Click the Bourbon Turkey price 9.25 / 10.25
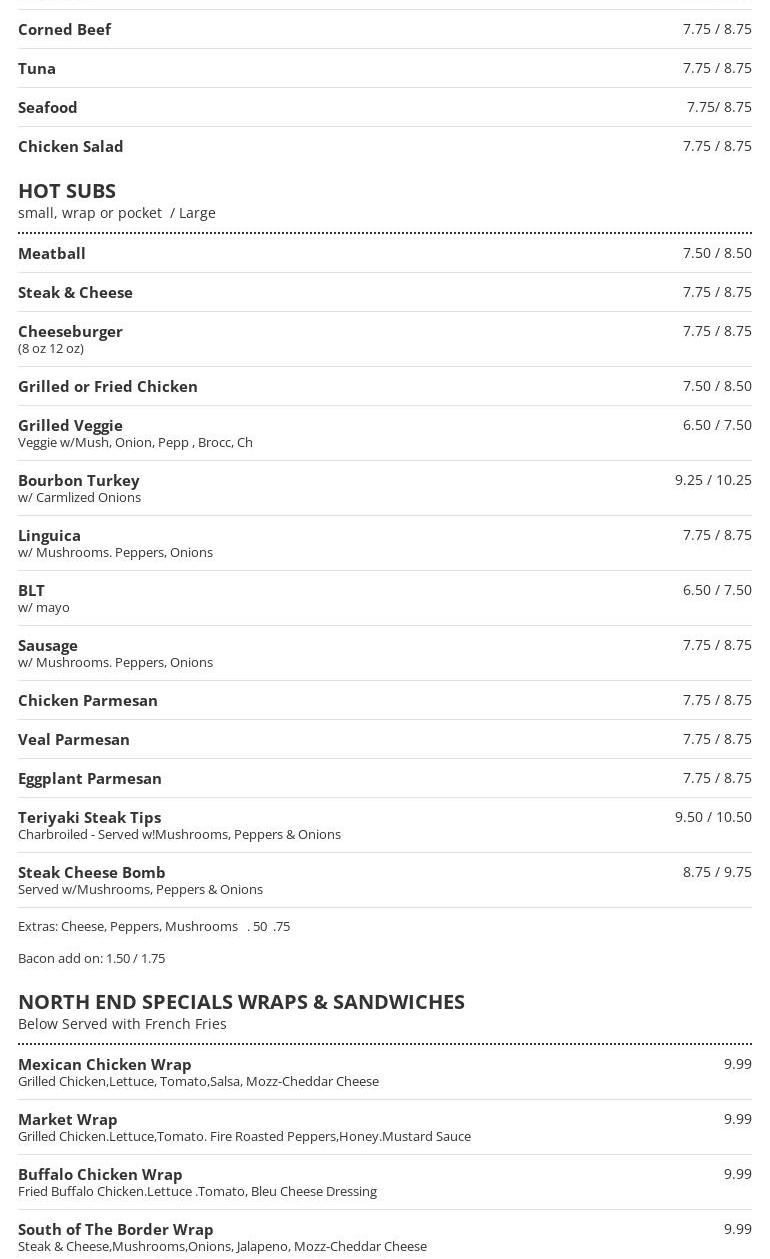770x1259 pixels. pyautogui.click(x=713, y=480)
